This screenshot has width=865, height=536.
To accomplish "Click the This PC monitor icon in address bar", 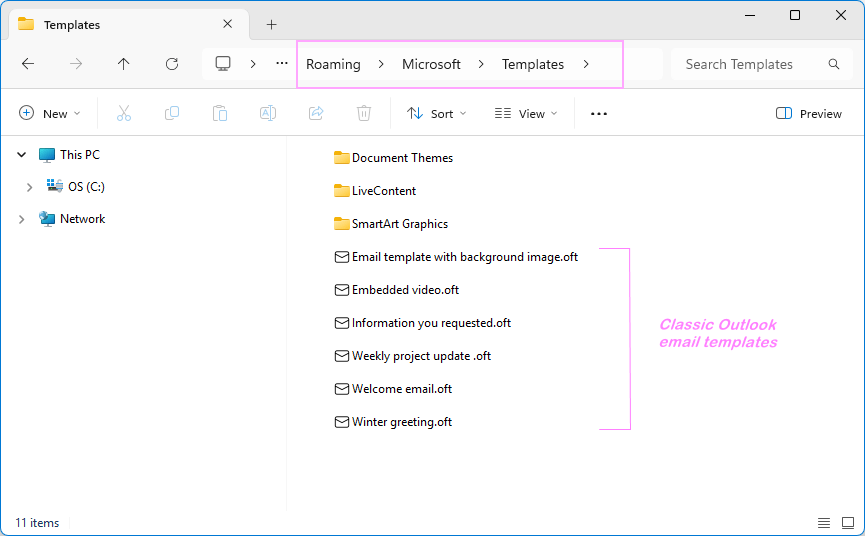I will tap(223, 64).
